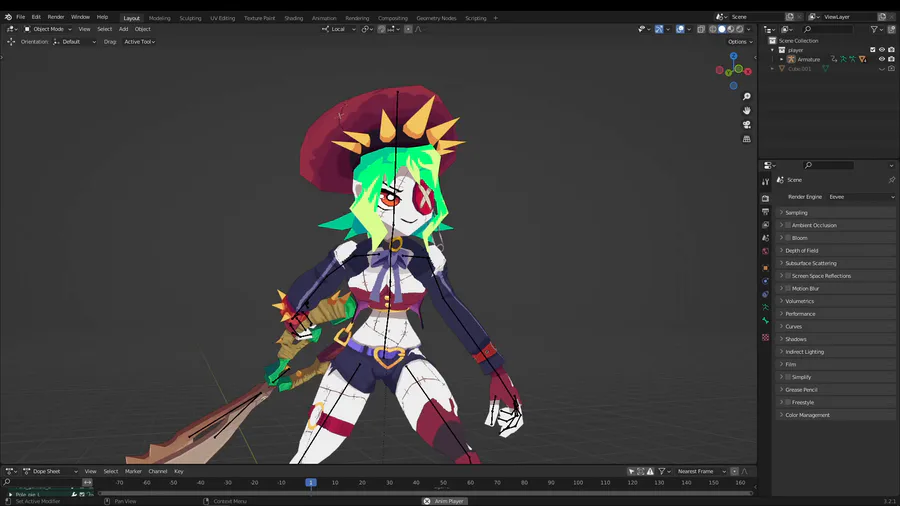Expand the Sampling panel
This screenshot has height=506, width=900.
(x=836, y=213)
